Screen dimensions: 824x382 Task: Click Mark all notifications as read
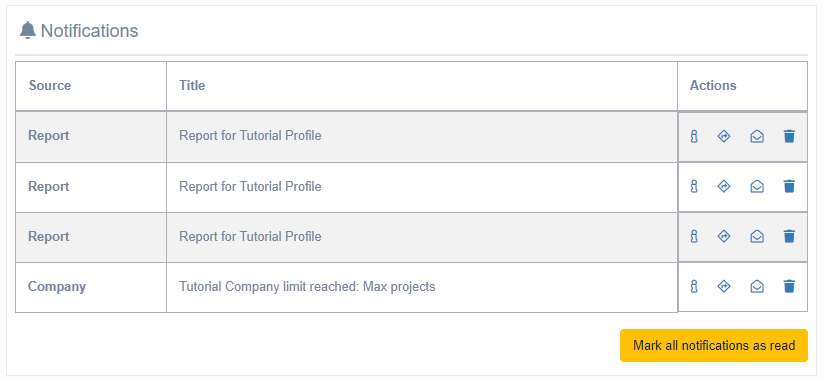point(714,346)
